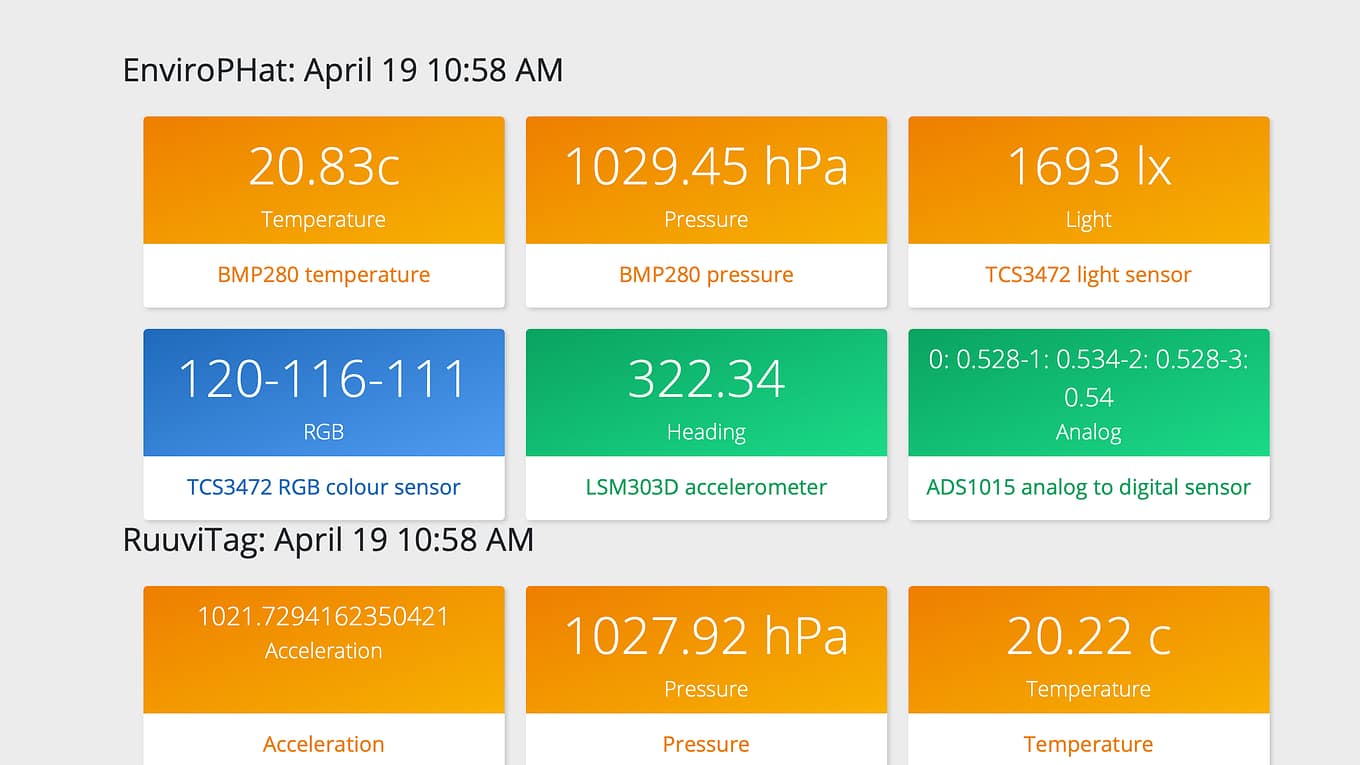The width and height of the screenshot is (1360, 765).
Task: Click the 1693 lx light reading
Action: pos(1088,166)
